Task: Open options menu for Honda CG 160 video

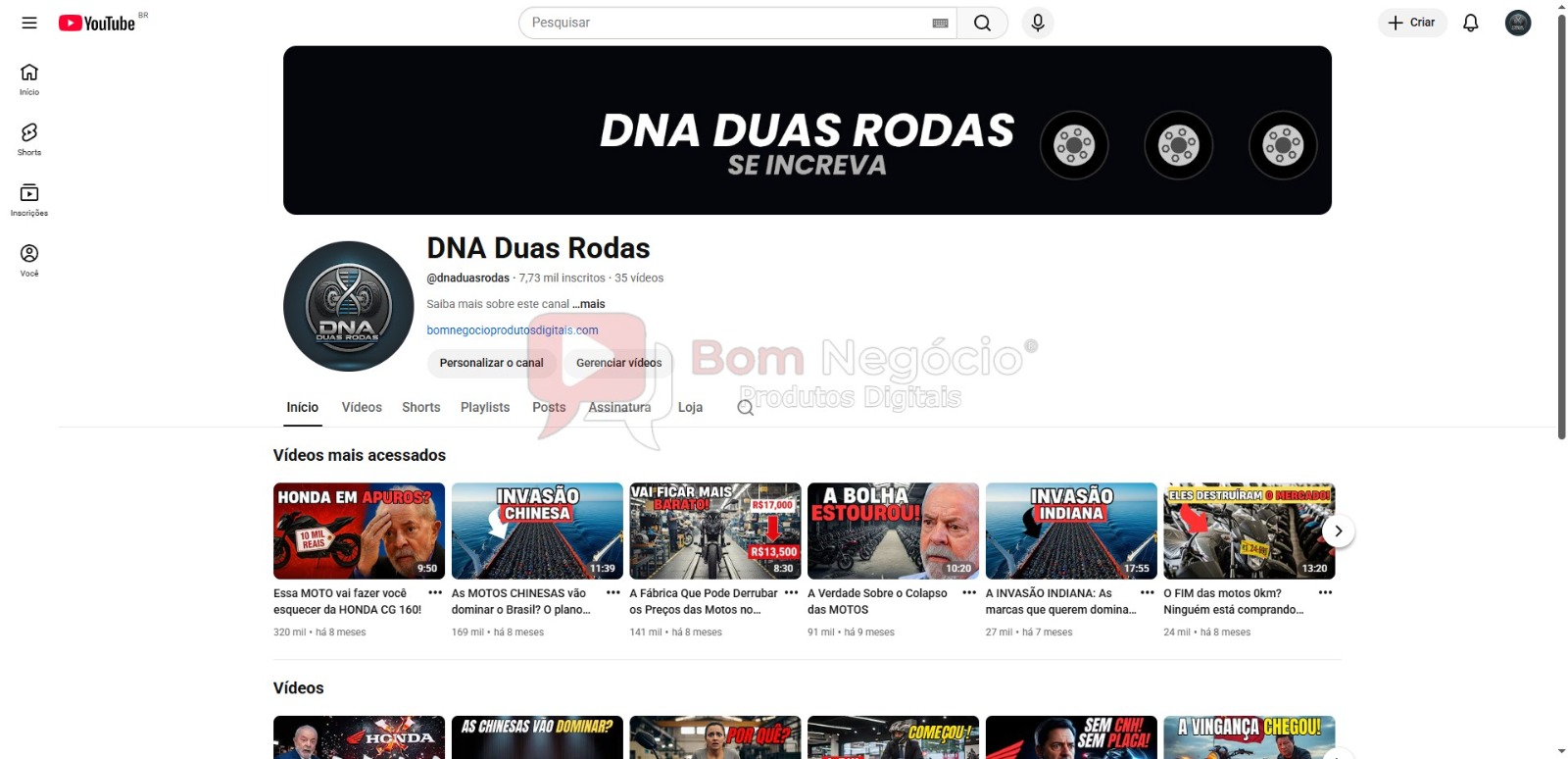Action: (435, 593)
